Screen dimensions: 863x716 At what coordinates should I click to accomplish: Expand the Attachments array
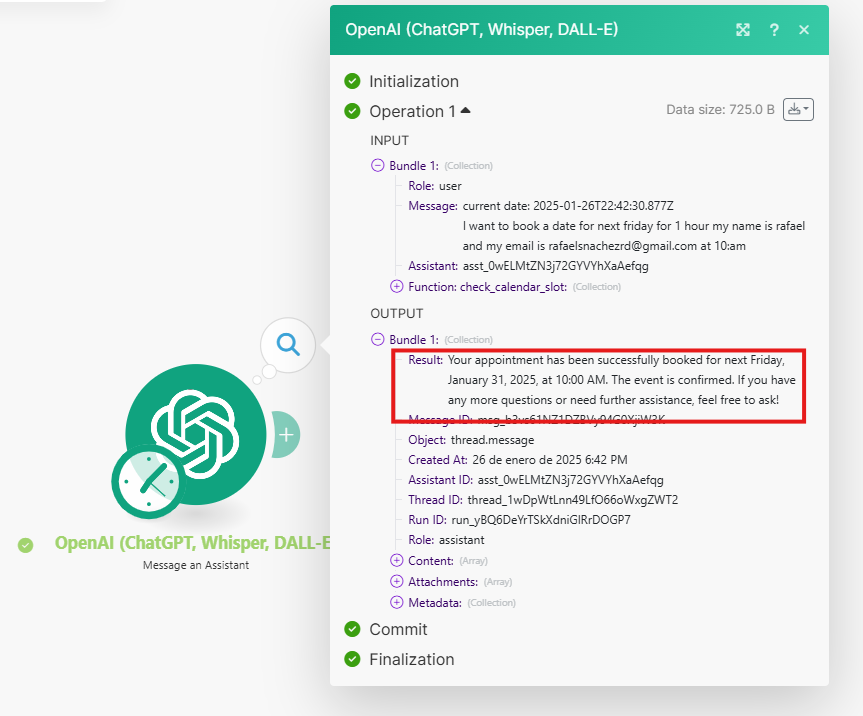click(x=396, y=581)
